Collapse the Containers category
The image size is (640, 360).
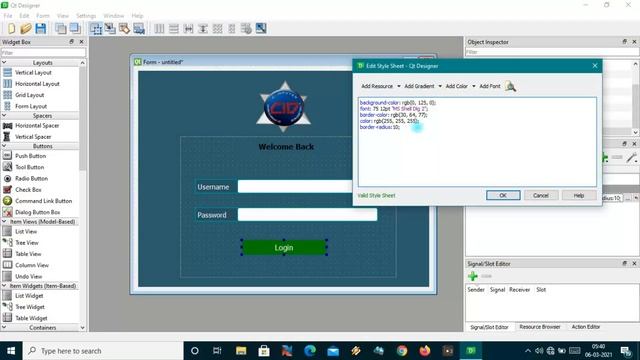(4, 328)
